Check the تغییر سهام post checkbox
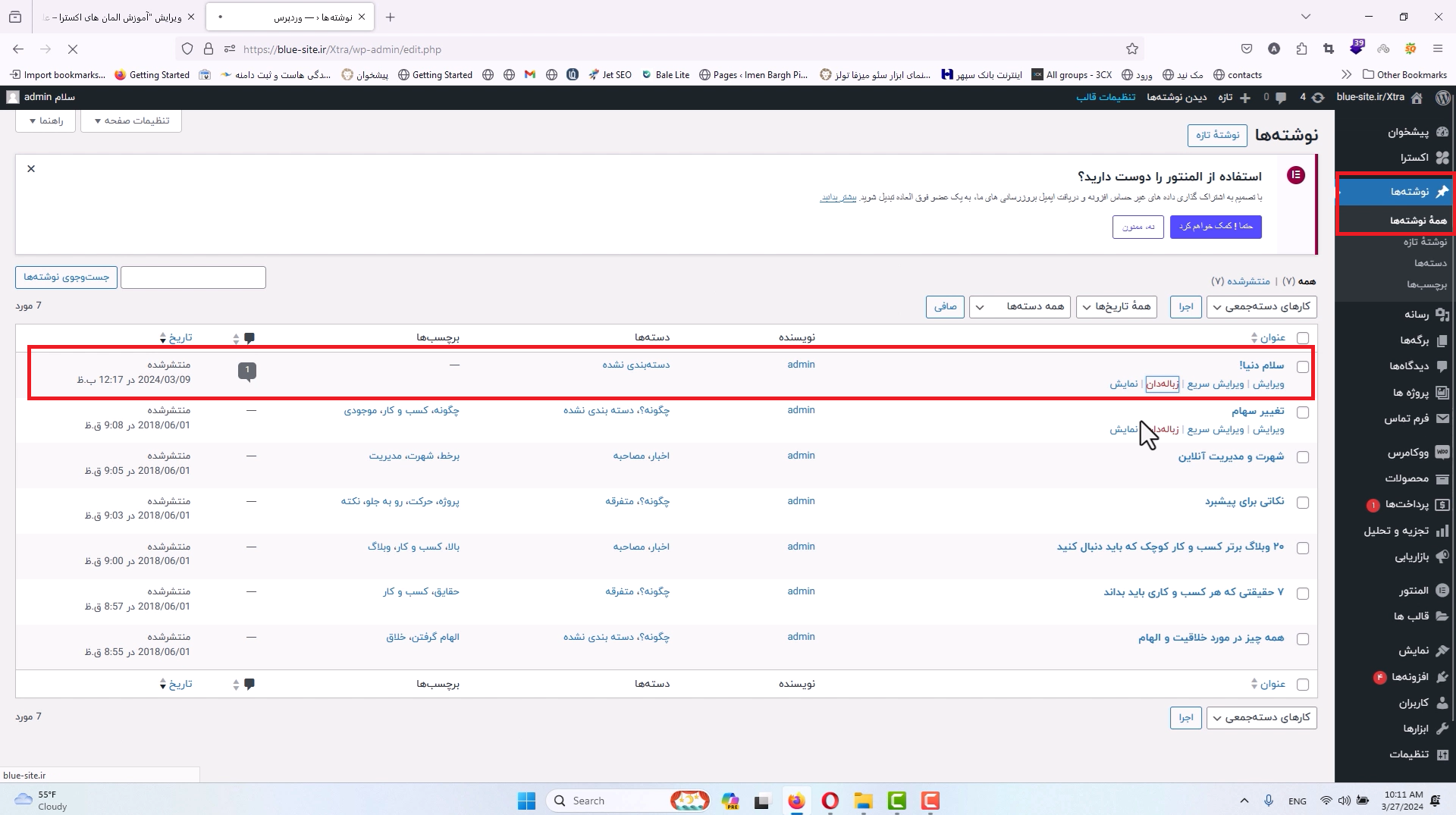 [1303, 412]
